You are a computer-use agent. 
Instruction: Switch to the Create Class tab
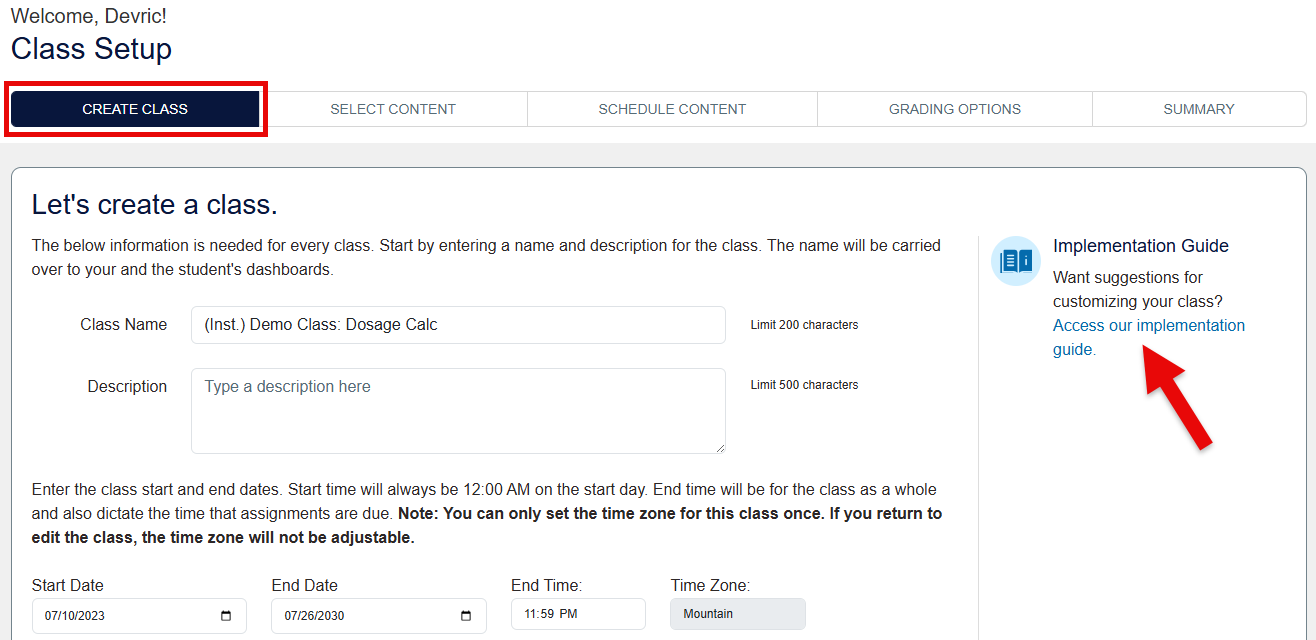[x=135, y=109]
